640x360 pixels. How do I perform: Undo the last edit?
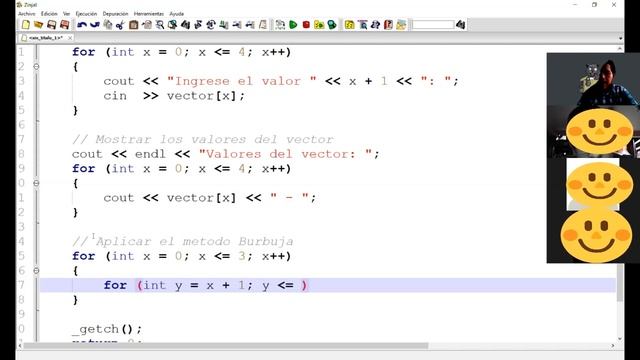pyautogui.click(x=82, y=25)
